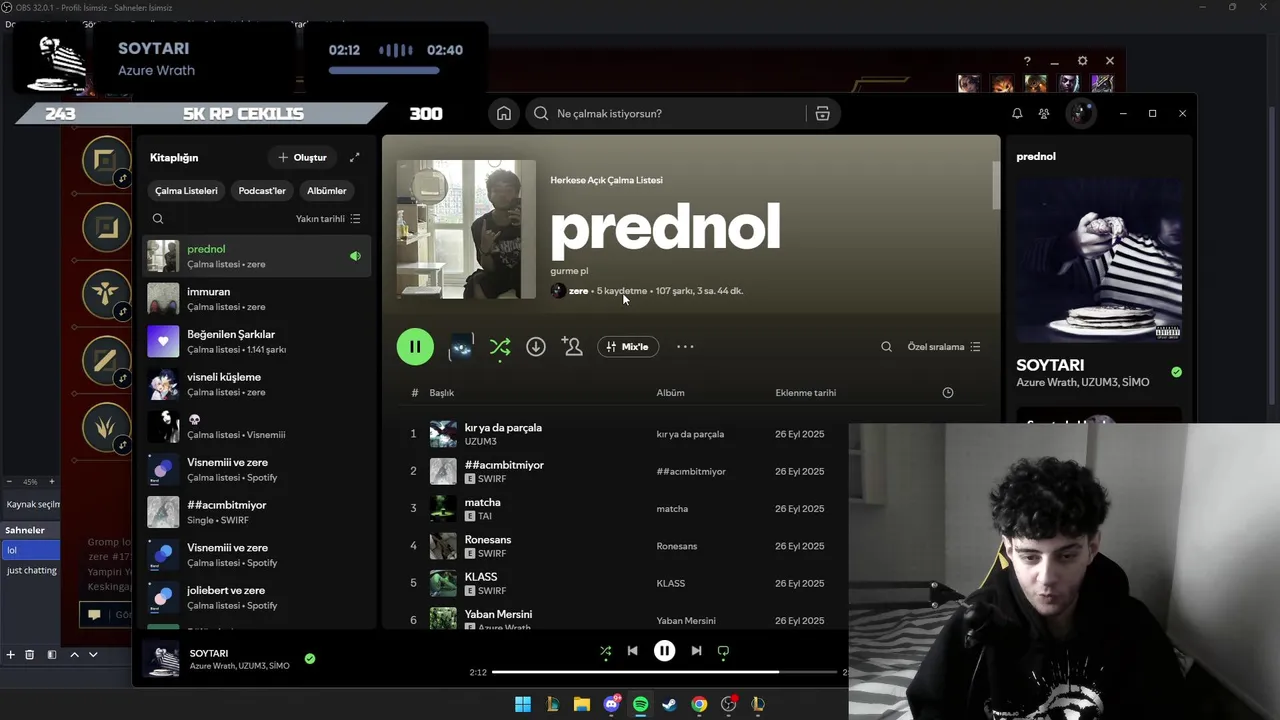
Task: Play track kır ya da parçala
Action: pyautogui.click(x=503, y=428)
